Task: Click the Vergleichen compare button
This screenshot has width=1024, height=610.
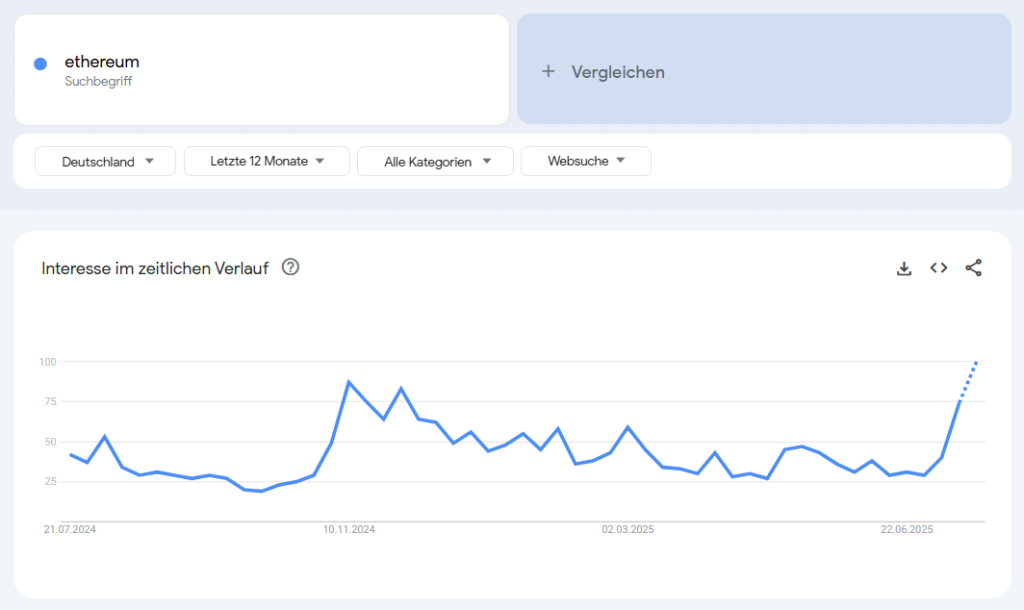Action: pyautogui.click(x=764, y=69)
